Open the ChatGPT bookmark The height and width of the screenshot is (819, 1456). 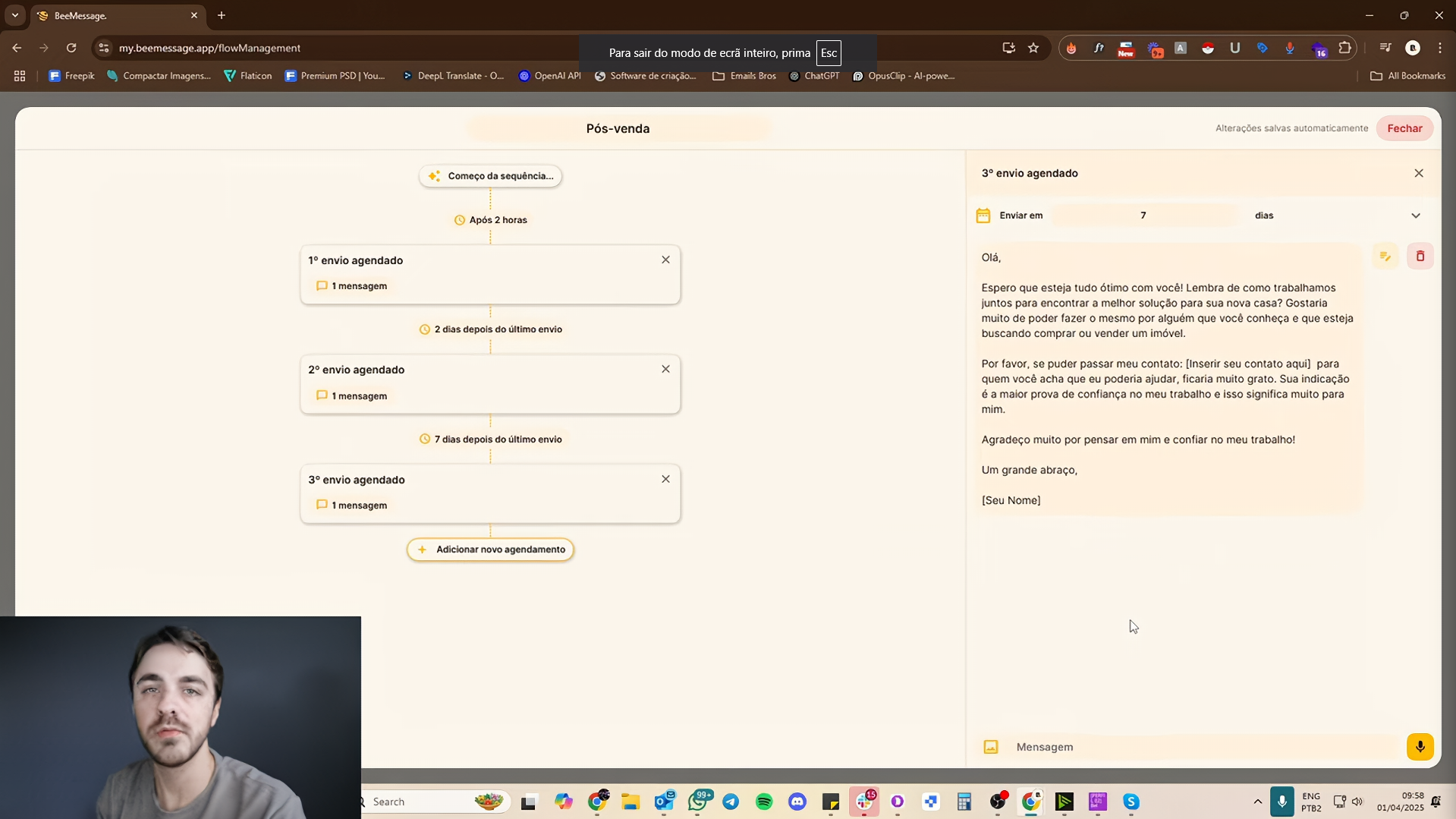point(814,76)
